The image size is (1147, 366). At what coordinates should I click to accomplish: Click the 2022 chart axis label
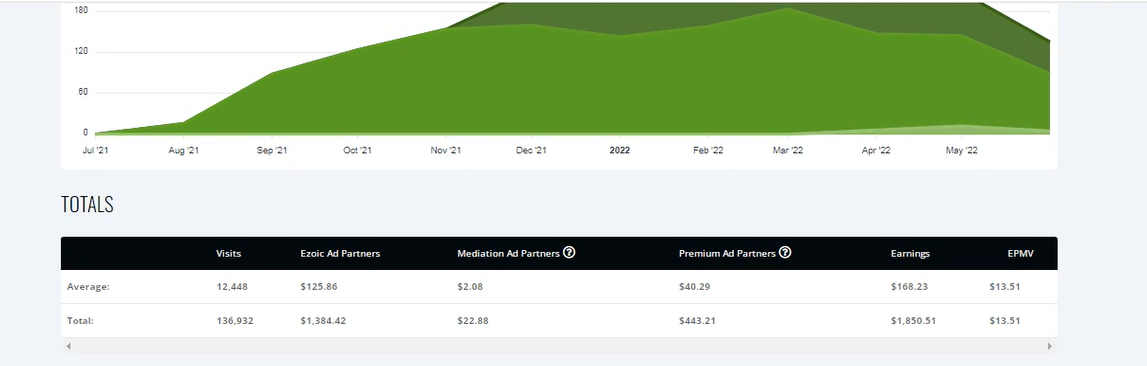620,150
